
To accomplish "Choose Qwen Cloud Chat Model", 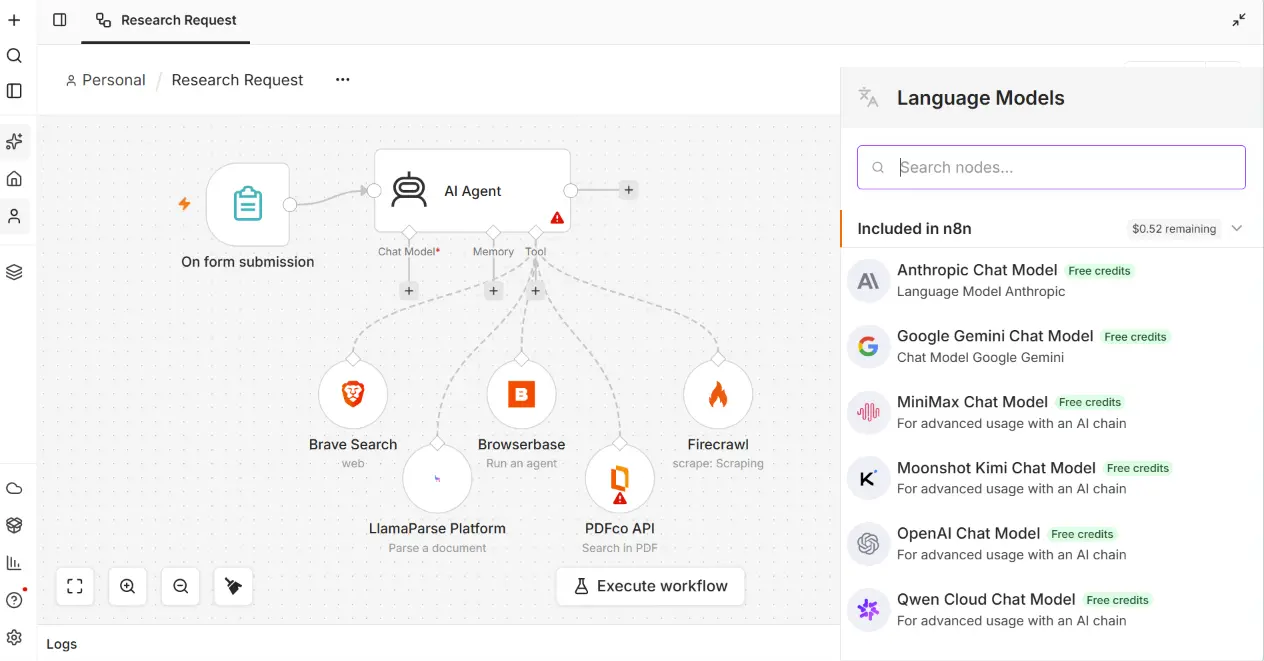I will click(x=1052, y=610).
